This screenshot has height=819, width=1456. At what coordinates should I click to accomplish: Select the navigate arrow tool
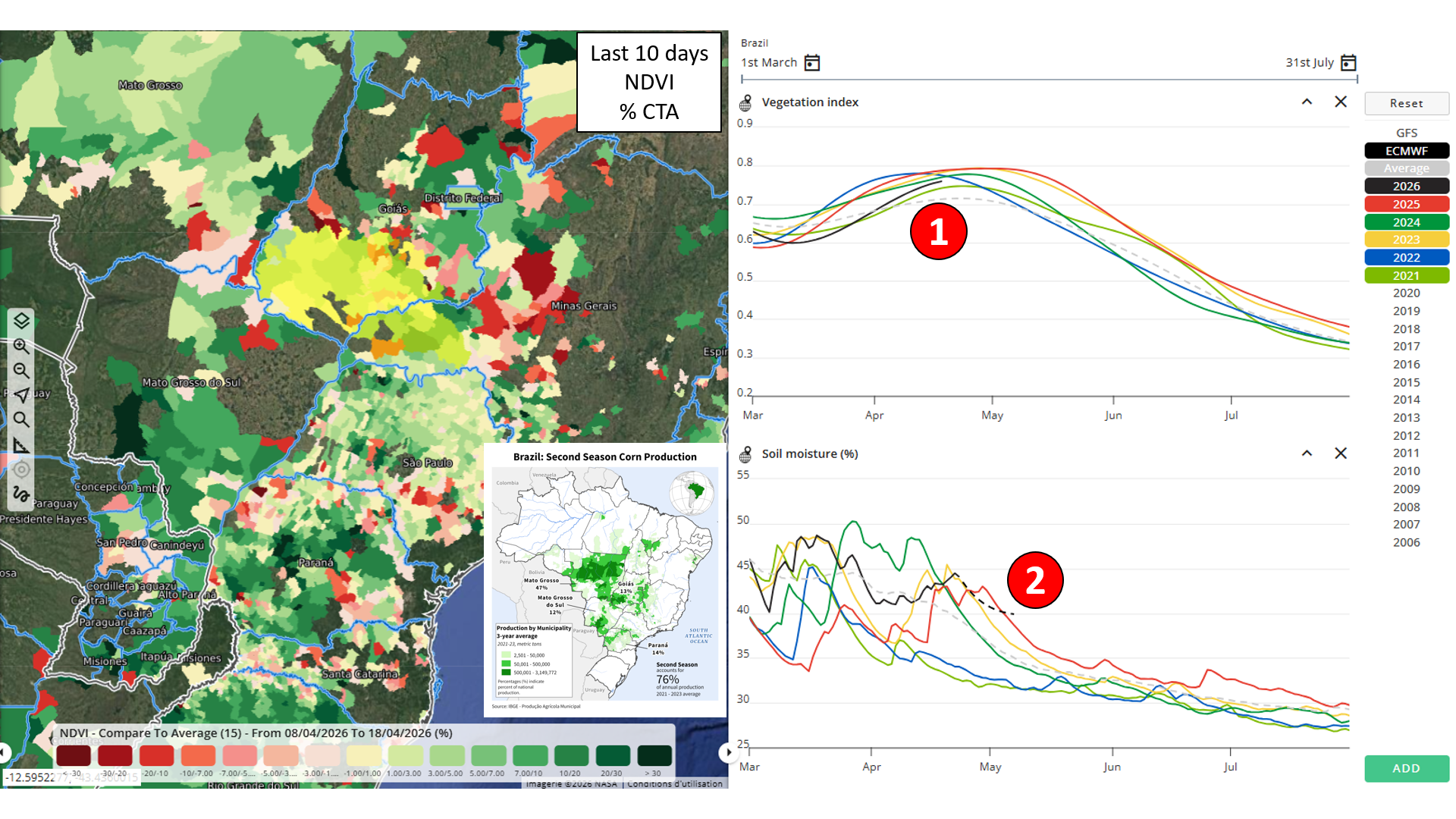coord(21,395)
